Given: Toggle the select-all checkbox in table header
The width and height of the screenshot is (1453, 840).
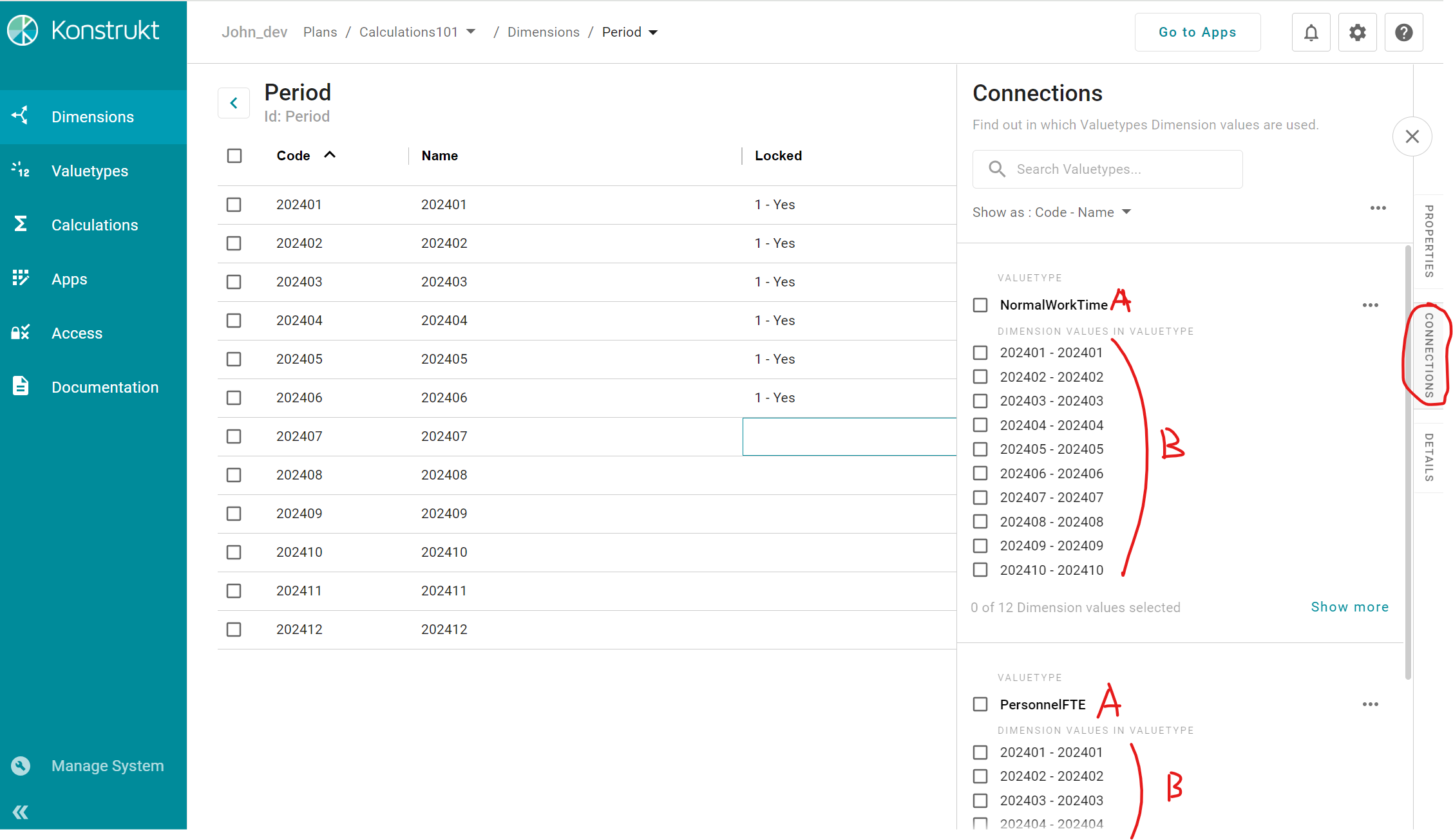Looking at the screenshot, I should (234, 156).
